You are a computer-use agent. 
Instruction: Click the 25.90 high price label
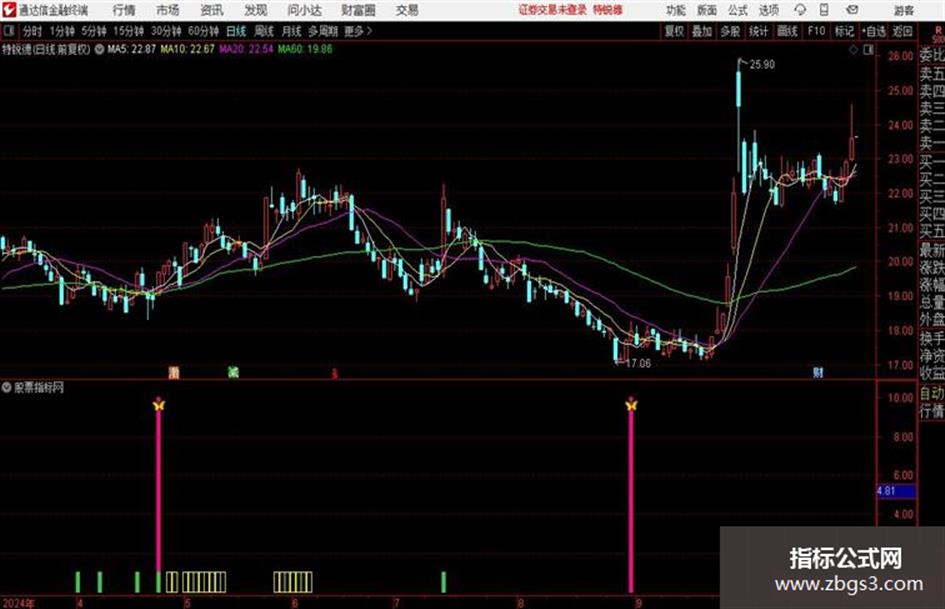[762, 65]
